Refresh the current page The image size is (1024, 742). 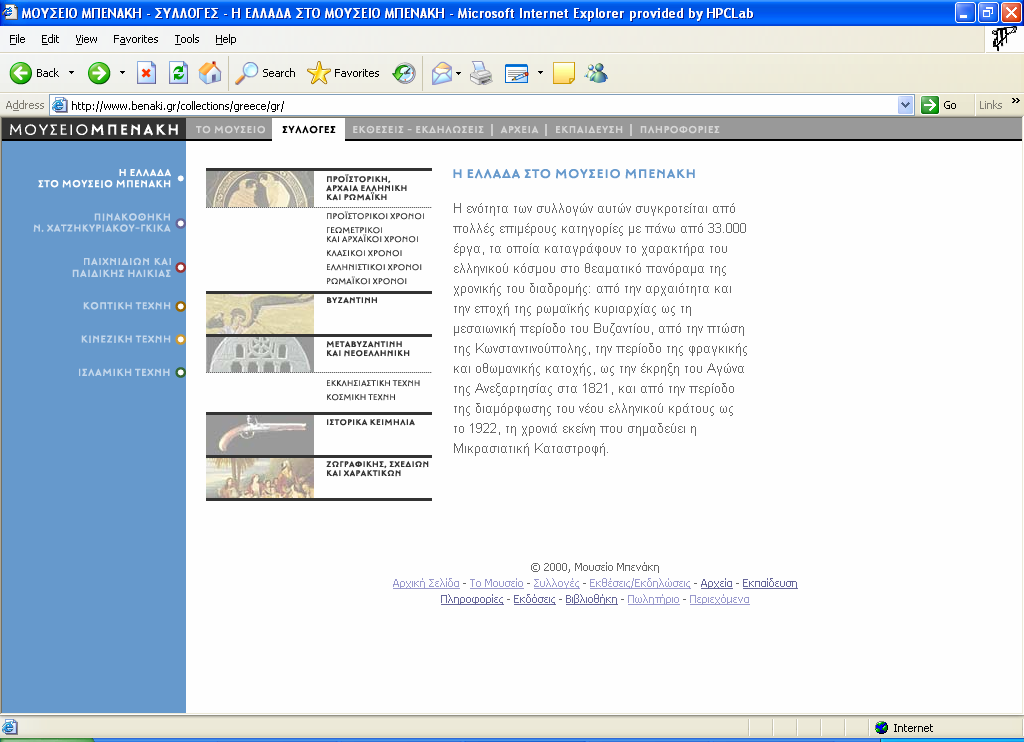tap(178, 73)
